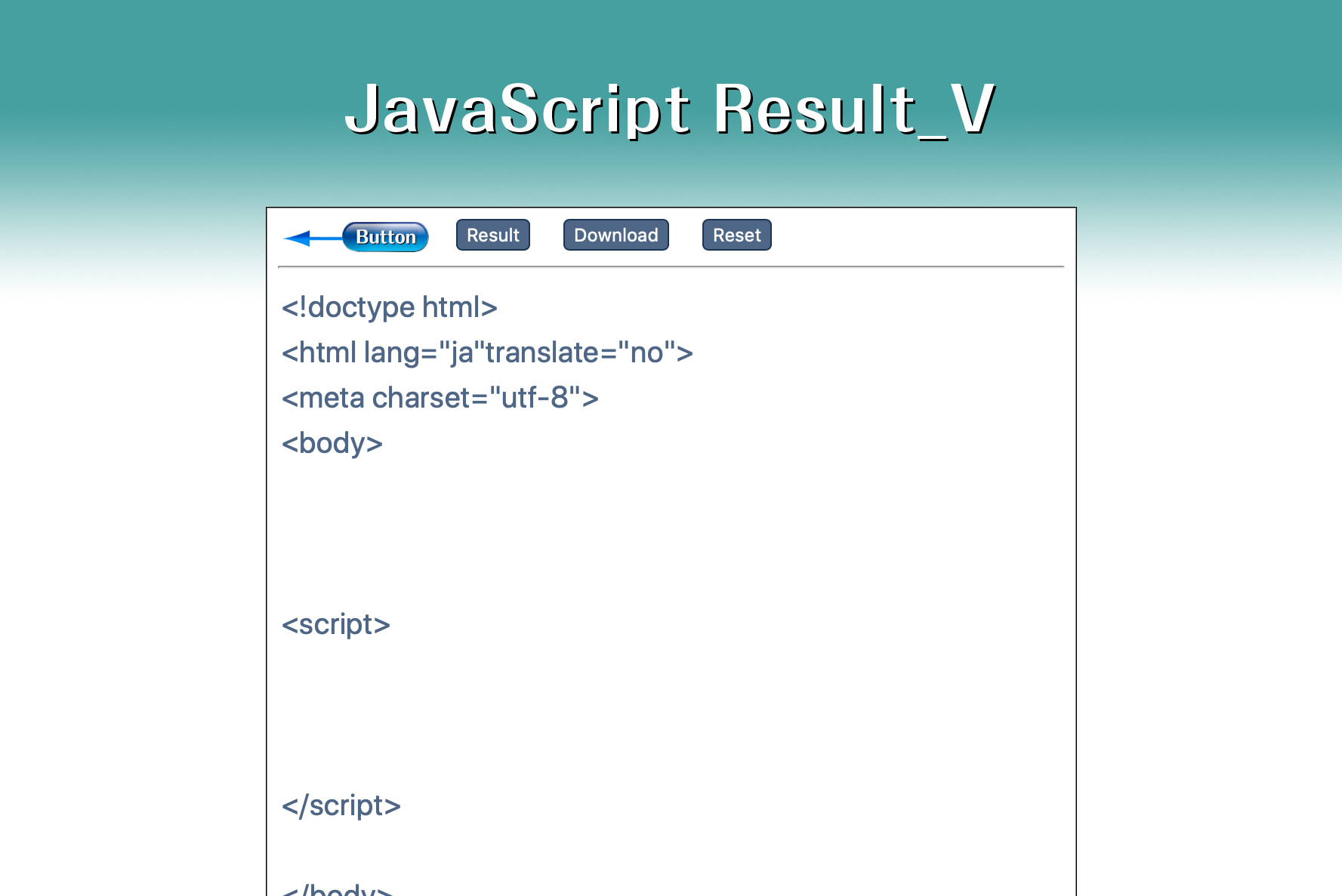
Task: Place cursor on the opening <body> tag
Action: pyautogui.click(x=332, y=444)
